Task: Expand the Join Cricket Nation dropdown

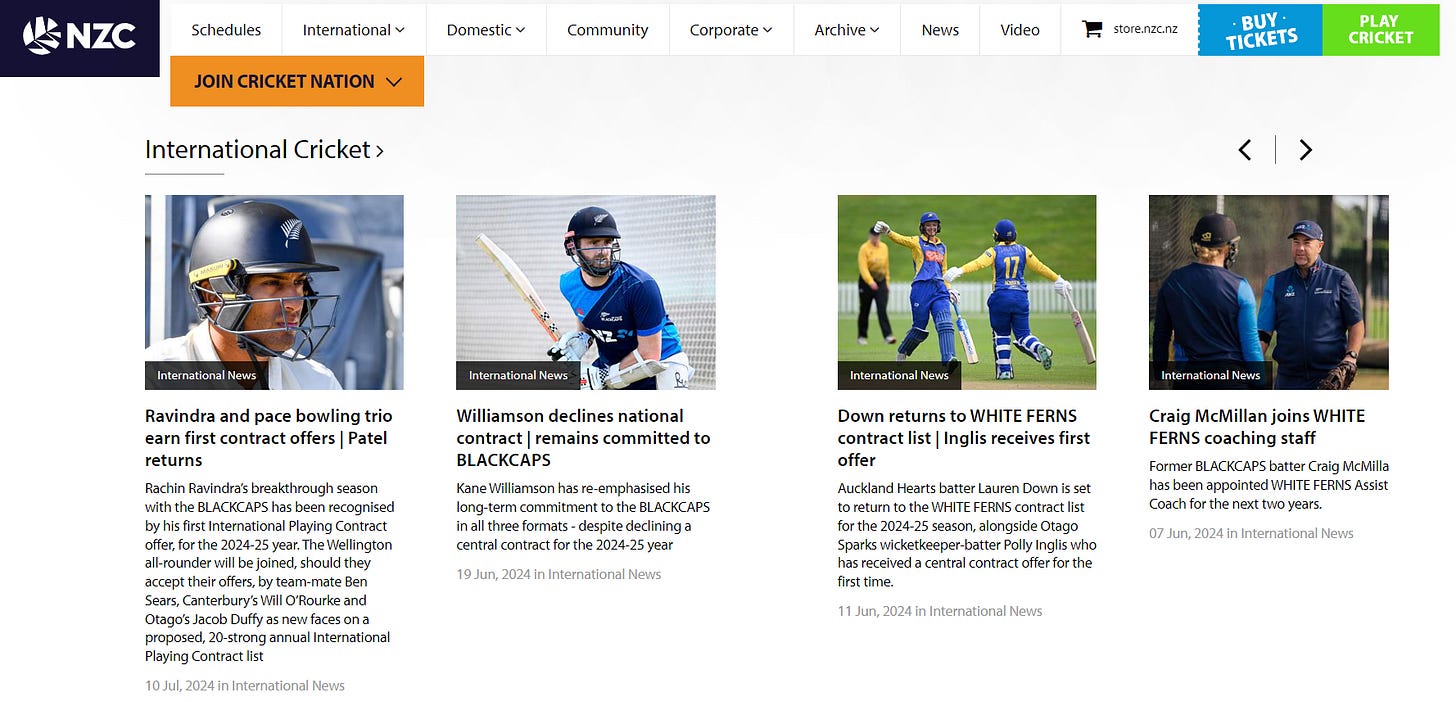Action: click(297, 81)
